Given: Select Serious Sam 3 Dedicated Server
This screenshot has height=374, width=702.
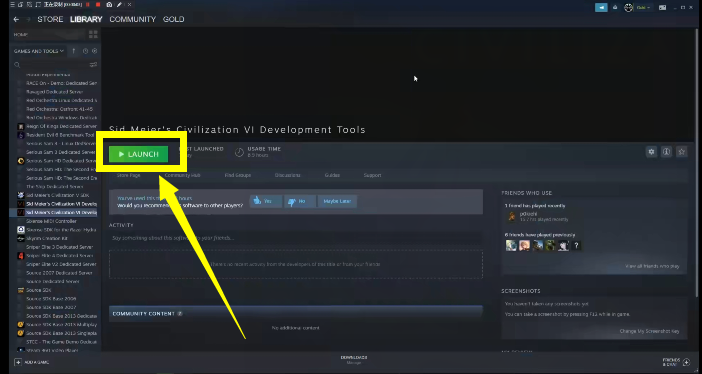Looking at the screenshot, I should click(61, 152).
